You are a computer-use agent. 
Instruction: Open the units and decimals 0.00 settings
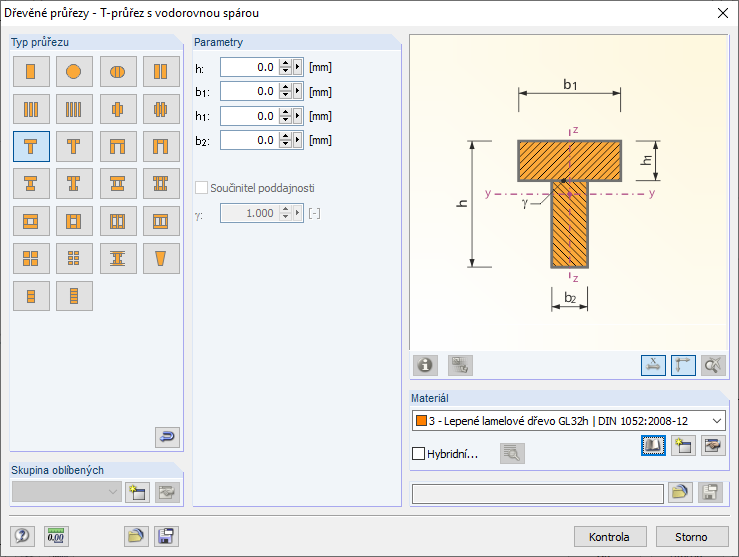56,536
